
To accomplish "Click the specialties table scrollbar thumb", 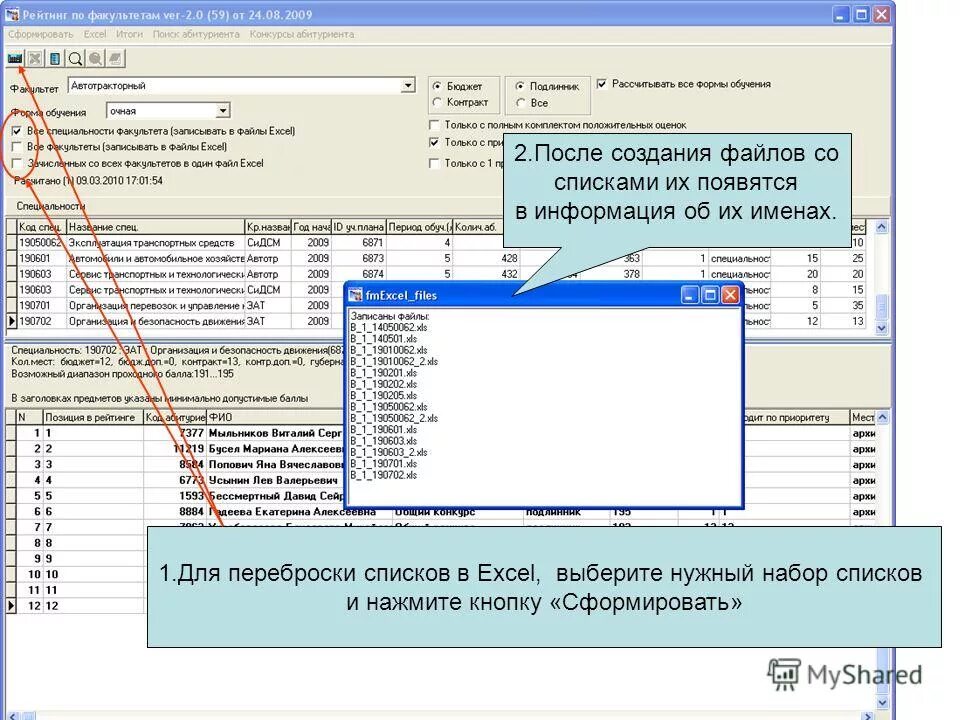I will [882, 307].
